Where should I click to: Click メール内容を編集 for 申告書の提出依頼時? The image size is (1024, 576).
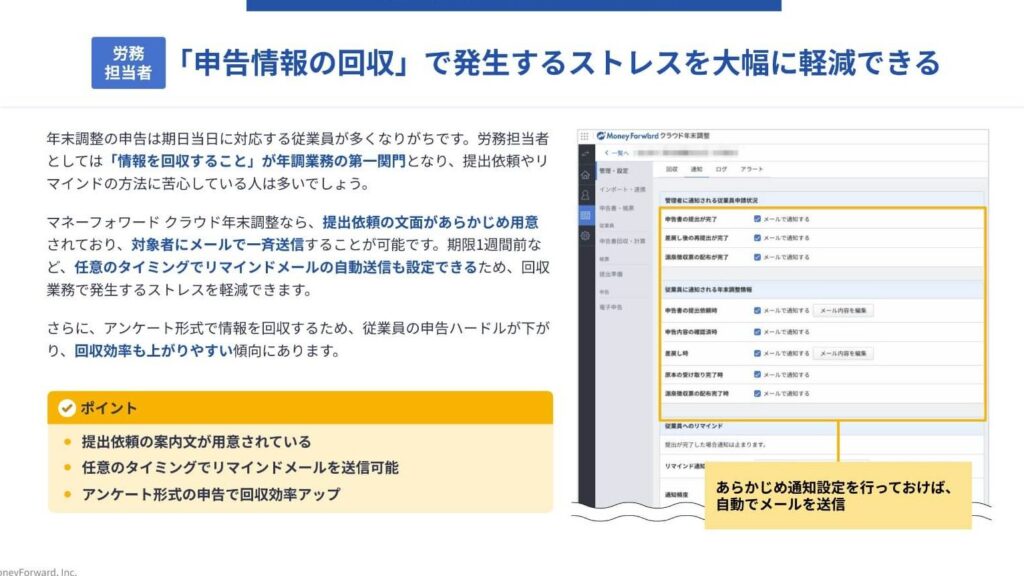click(x=844, y=311)
